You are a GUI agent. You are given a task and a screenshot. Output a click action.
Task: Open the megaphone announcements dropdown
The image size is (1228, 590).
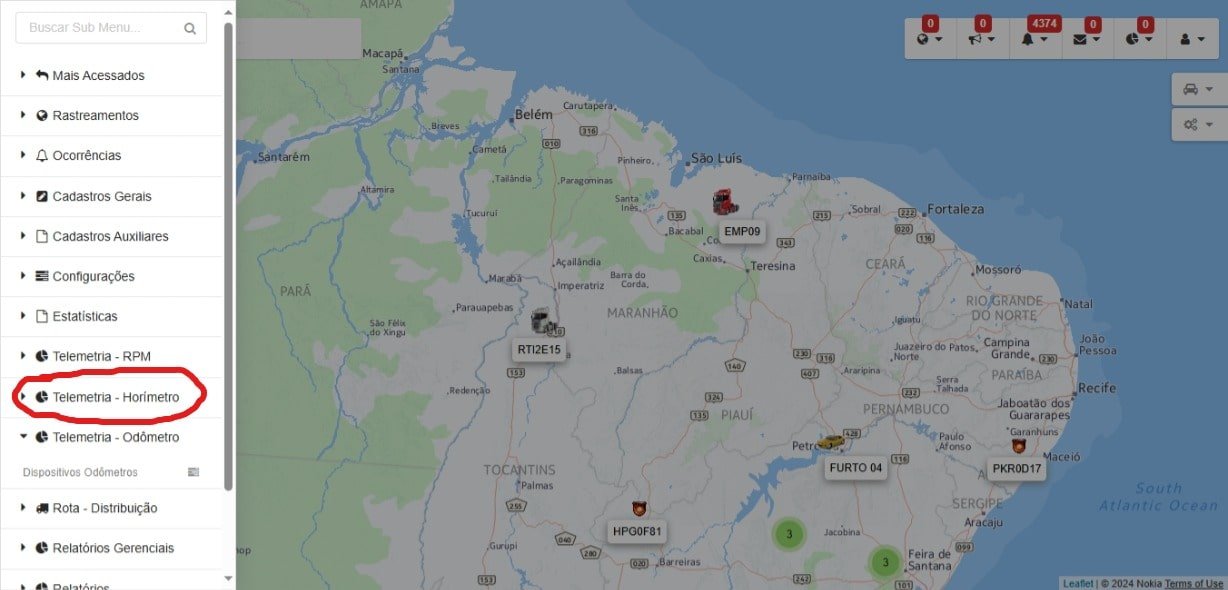tap(981, 39)
